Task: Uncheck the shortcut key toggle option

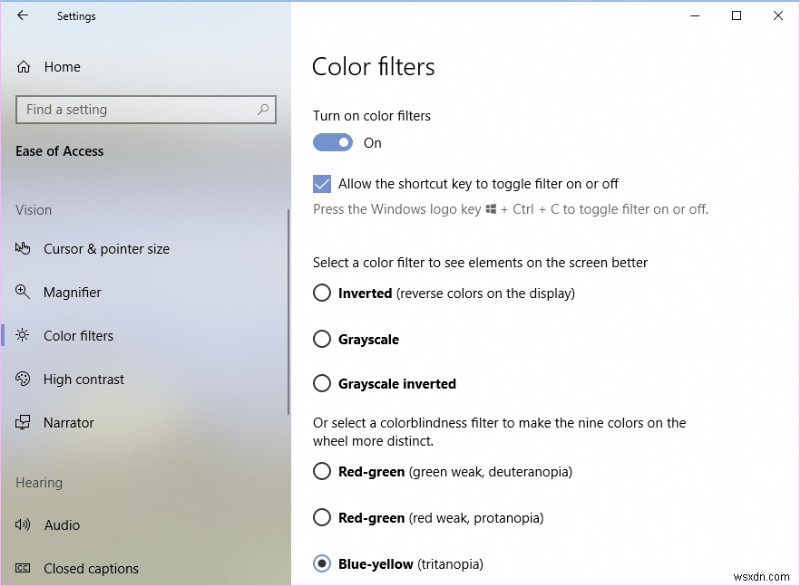Action: coord(322,184)
